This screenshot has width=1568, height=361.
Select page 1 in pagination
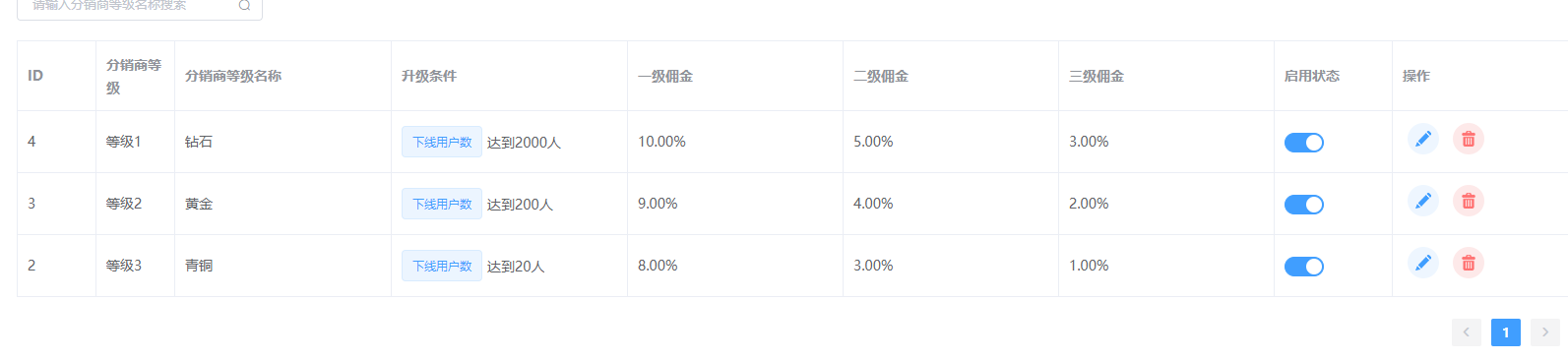pos(1506,332)
